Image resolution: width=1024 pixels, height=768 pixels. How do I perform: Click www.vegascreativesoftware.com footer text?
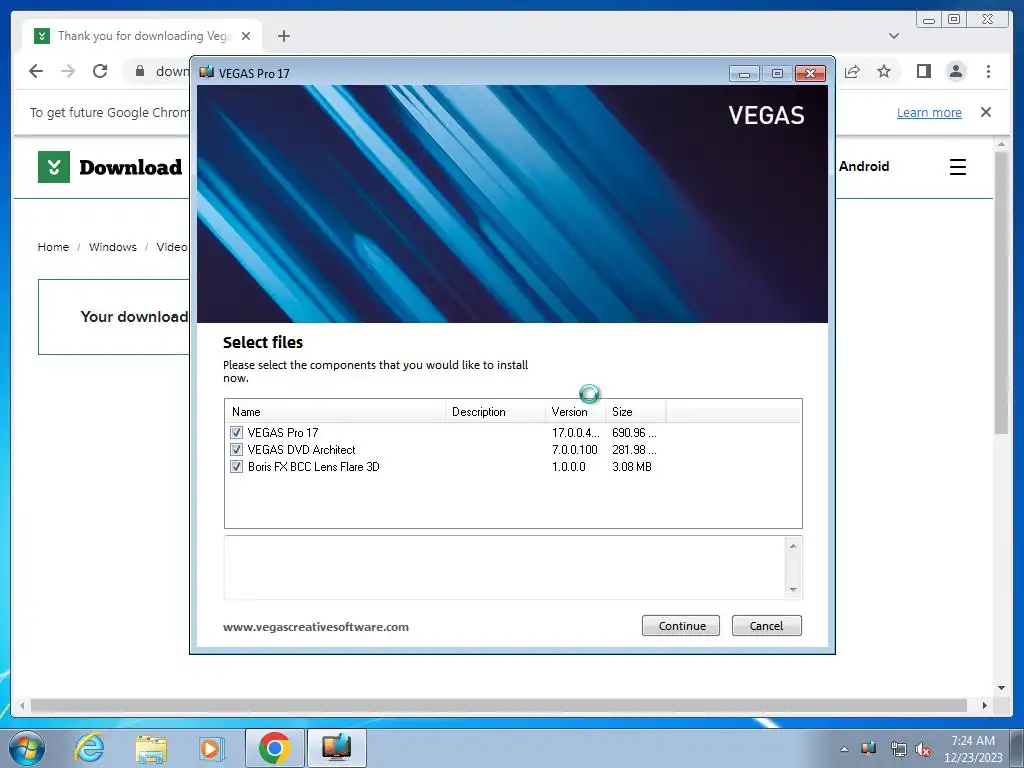[316, 627]
